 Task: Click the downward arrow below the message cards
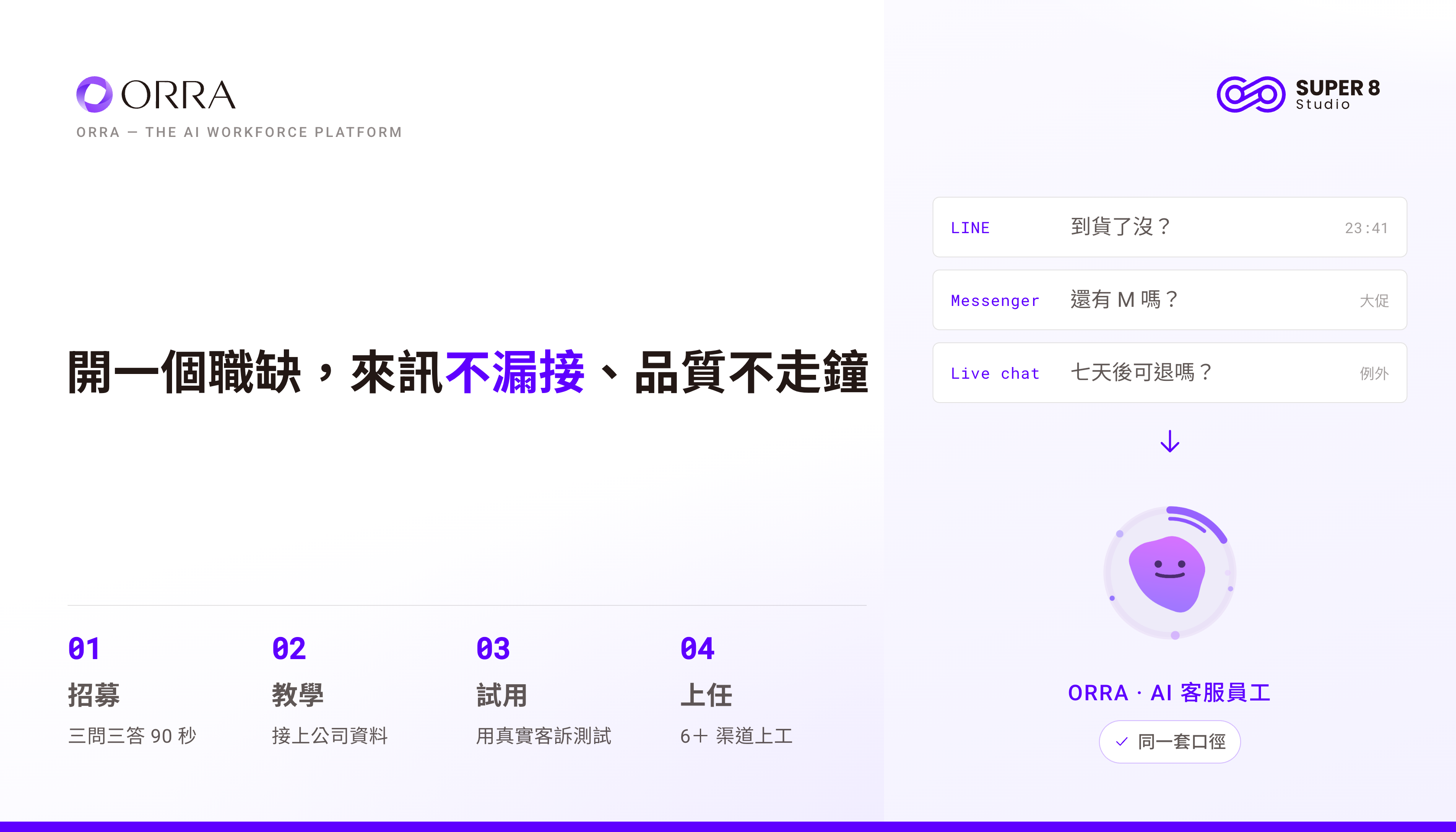1170,441
